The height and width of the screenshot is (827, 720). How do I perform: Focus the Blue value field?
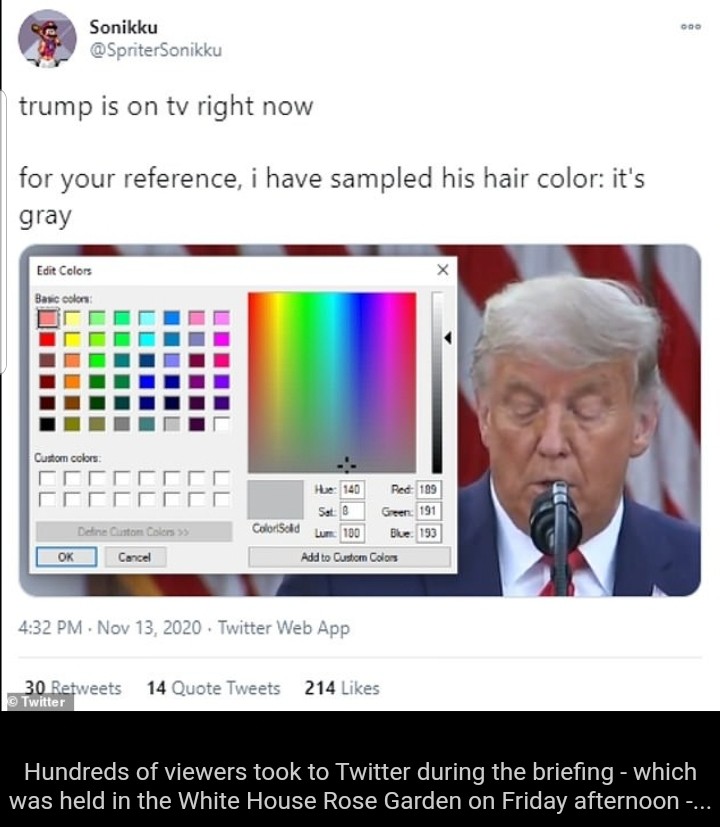point(428,533)
